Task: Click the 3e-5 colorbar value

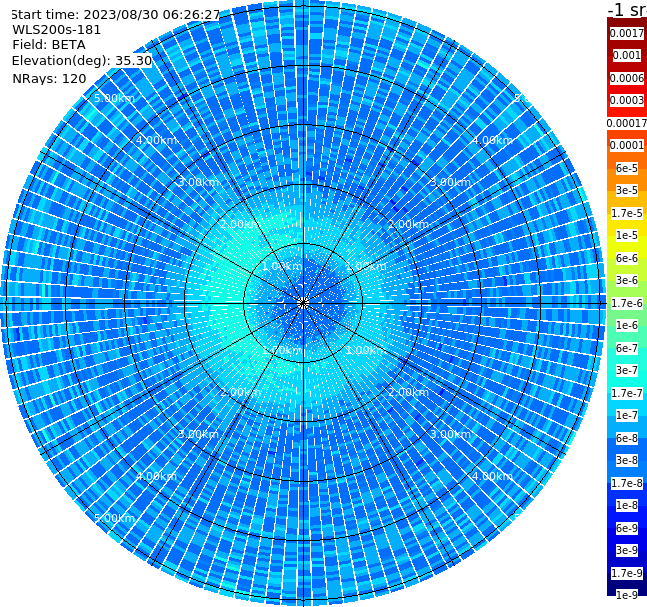Action: [x=627, y=190]
